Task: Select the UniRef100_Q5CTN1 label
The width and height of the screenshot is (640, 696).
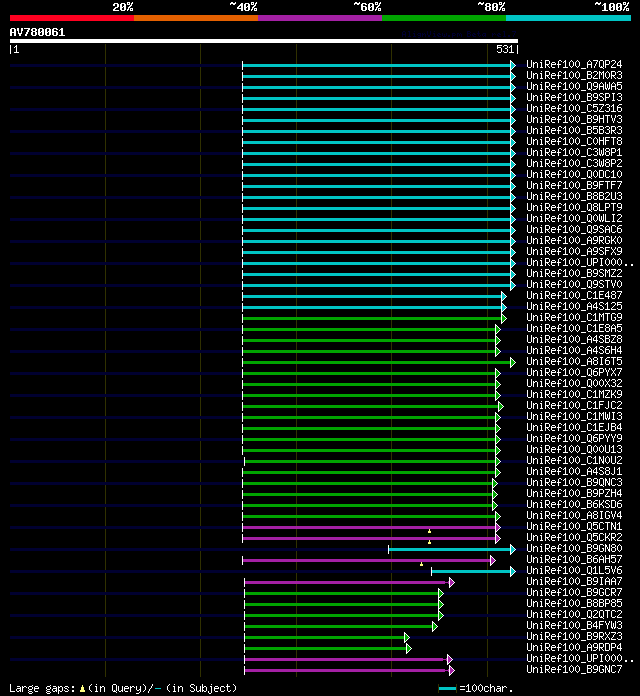Action: click(574, 526)
